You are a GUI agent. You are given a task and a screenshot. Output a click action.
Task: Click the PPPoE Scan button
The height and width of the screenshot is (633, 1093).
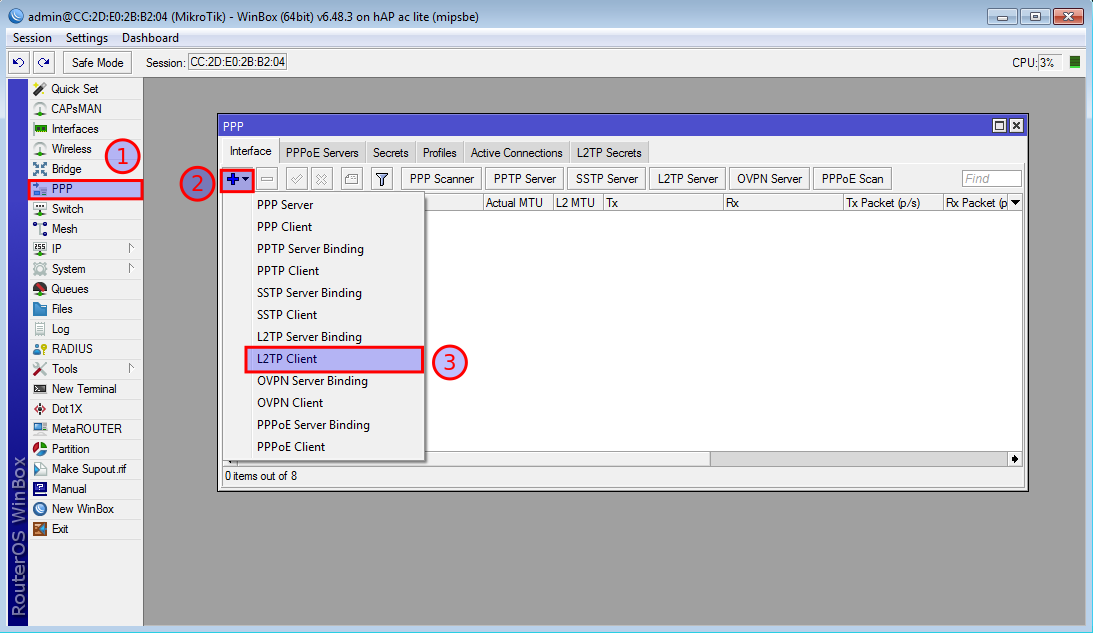pyautogui.click(x=853, y=179)
